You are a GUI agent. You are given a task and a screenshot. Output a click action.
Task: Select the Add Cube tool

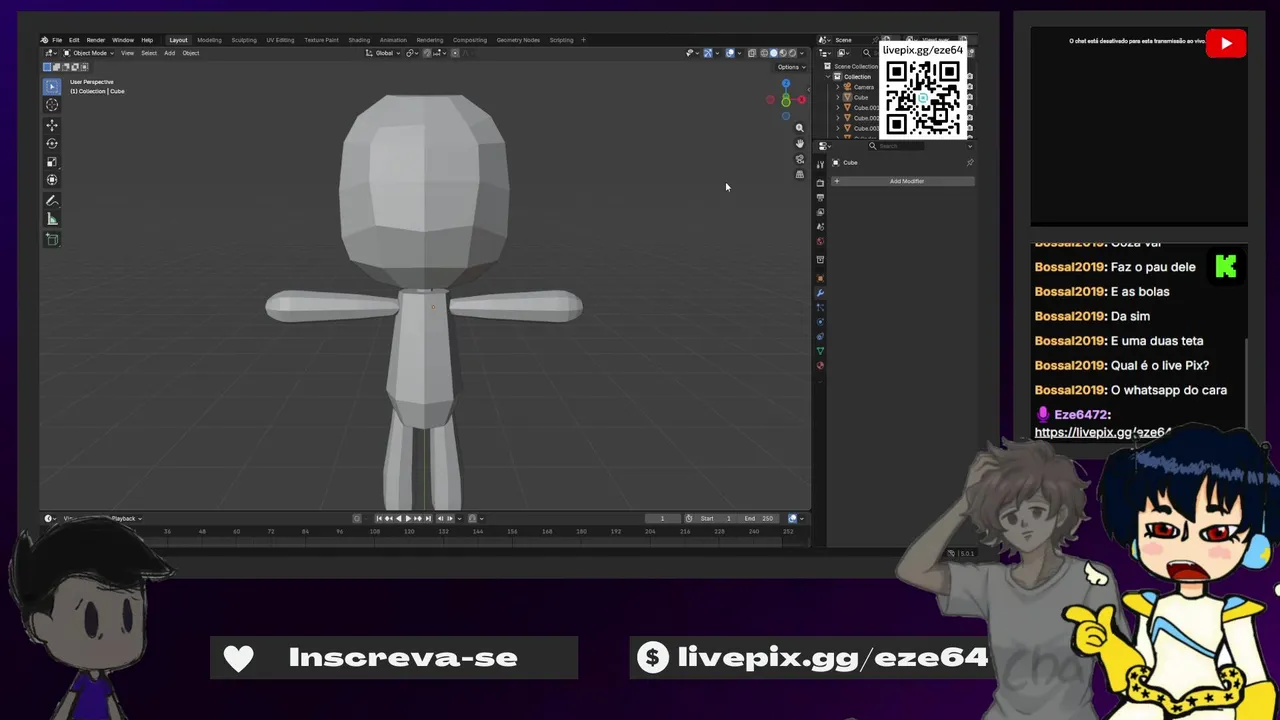(x=52, y=239)
